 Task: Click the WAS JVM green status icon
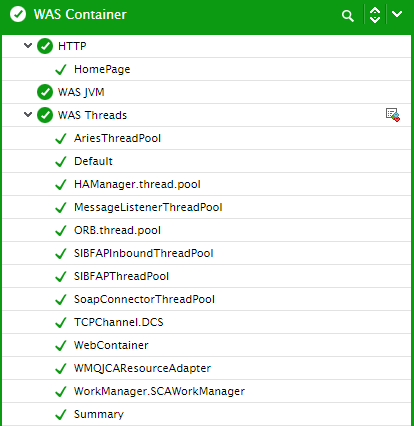[45, 92]
